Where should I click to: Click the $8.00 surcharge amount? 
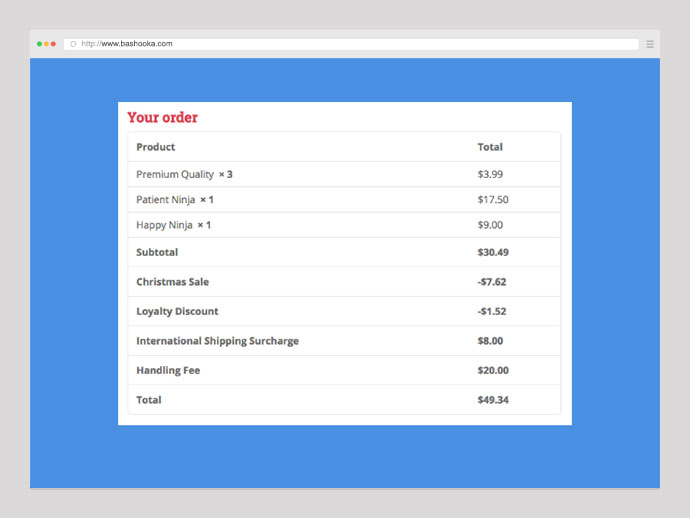coord(490,341)
